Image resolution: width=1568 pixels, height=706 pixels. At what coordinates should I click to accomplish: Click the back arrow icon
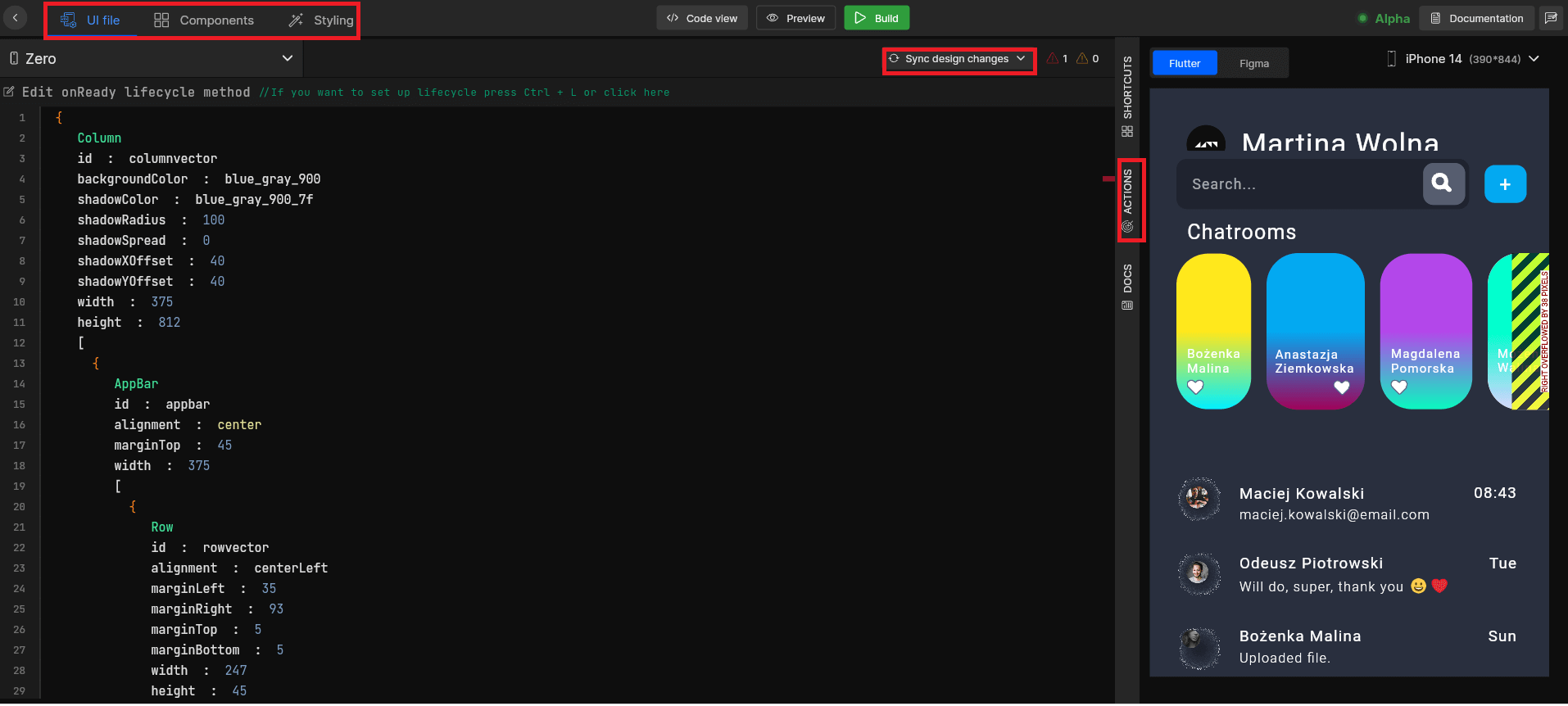15,18
